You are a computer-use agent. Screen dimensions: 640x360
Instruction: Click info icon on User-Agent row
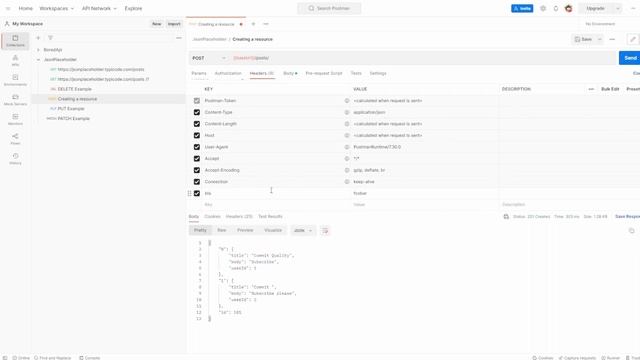click(347, 147)
